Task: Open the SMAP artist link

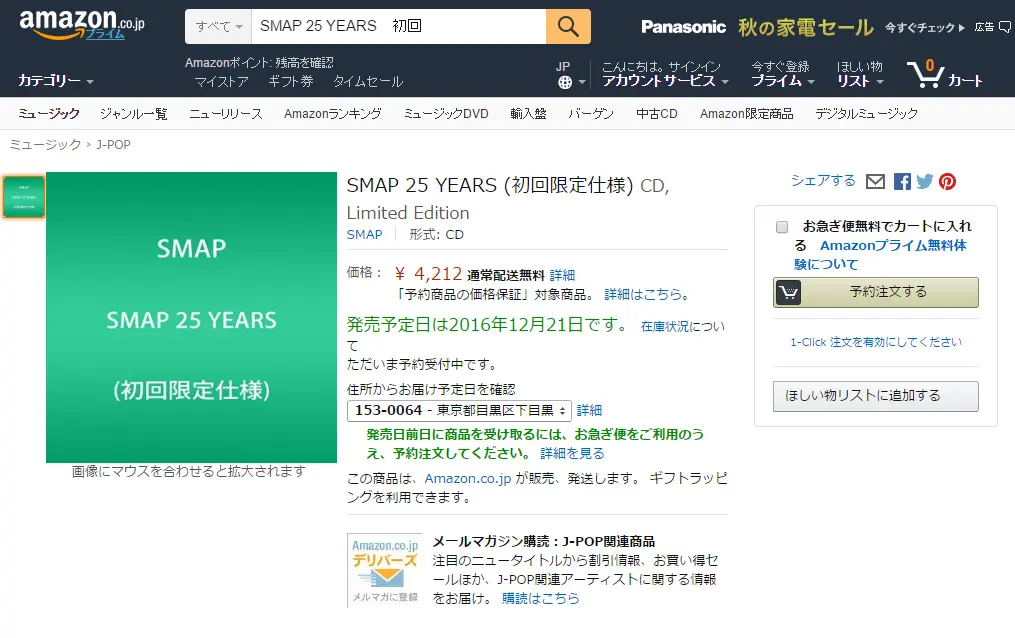Action: click(364, 234)
